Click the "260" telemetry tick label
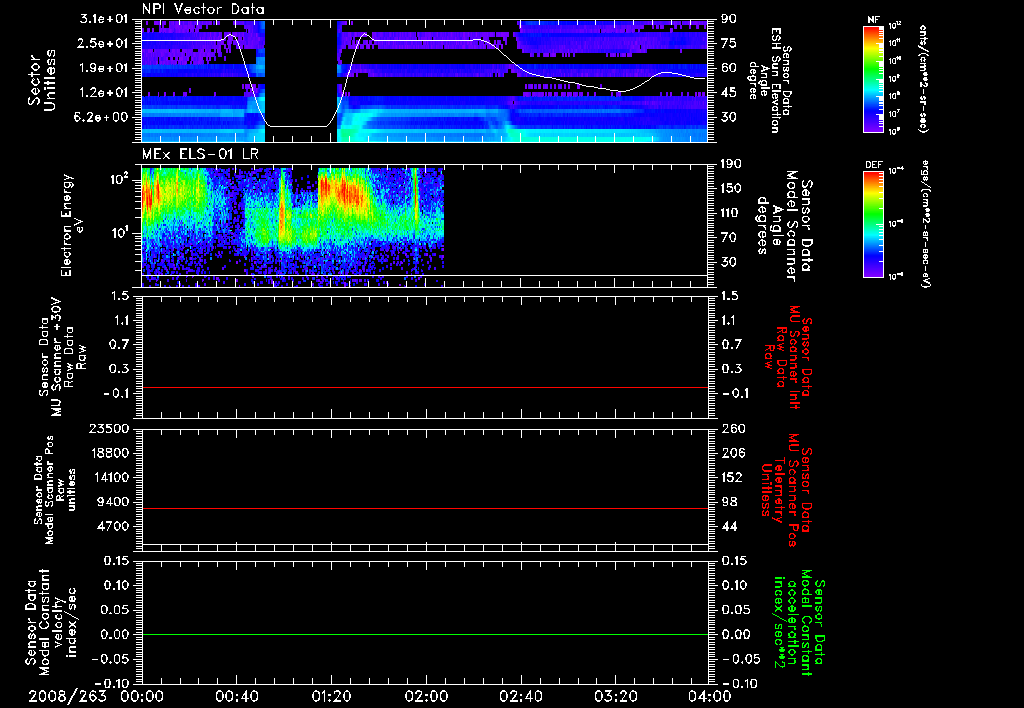 (731, 429)
